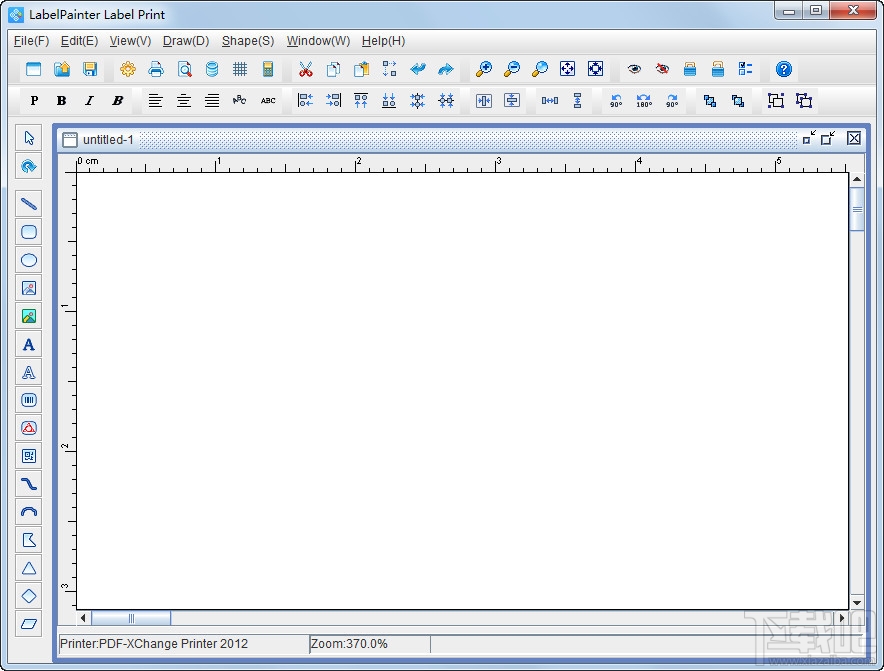This screenshot has width=884, height=671.
Task: Open the print preview magnifier icon
Action: click(x=184, y=69)
